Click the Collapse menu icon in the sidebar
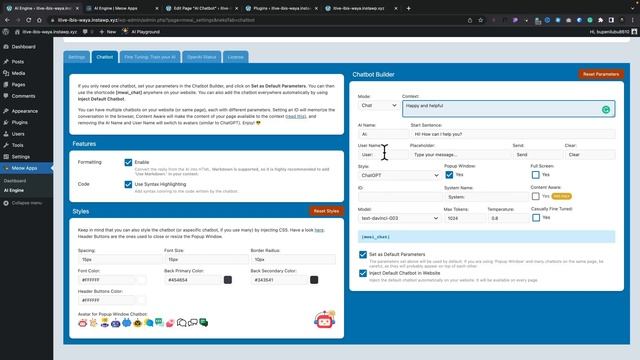The image size is (640, 360). (6, 203)
